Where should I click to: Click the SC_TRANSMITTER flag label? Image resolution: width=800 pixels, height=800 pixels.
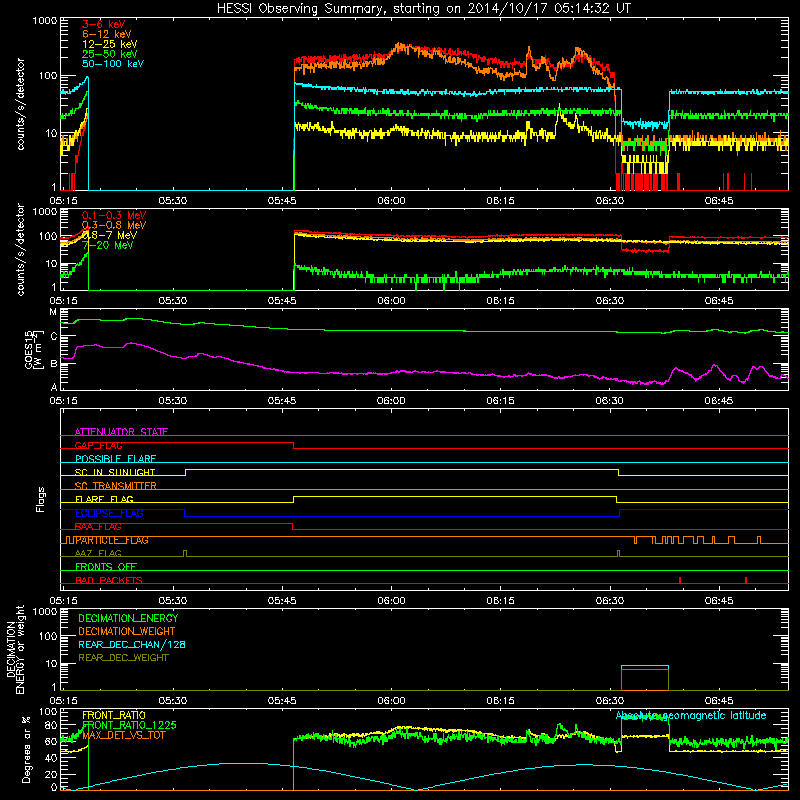click(x=115, y=486)
